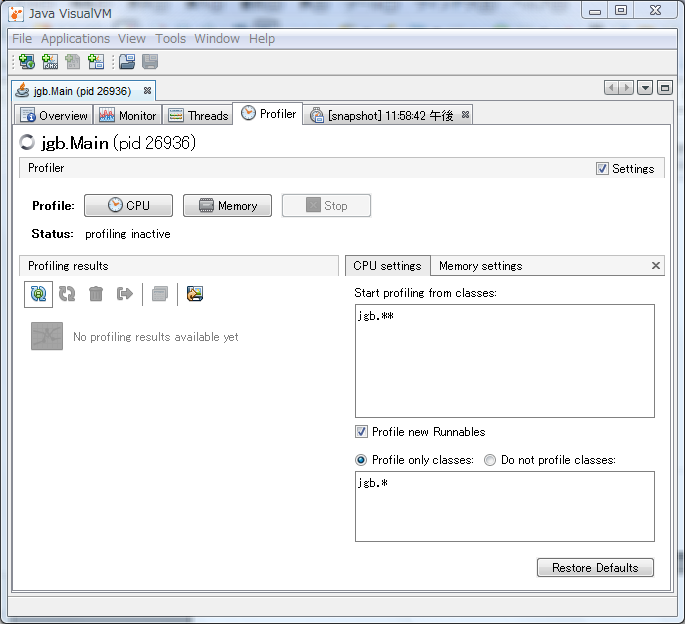685x624 pixels.
Task: Click in Start profiling from classes field
Action: click(x=505, y=361)
